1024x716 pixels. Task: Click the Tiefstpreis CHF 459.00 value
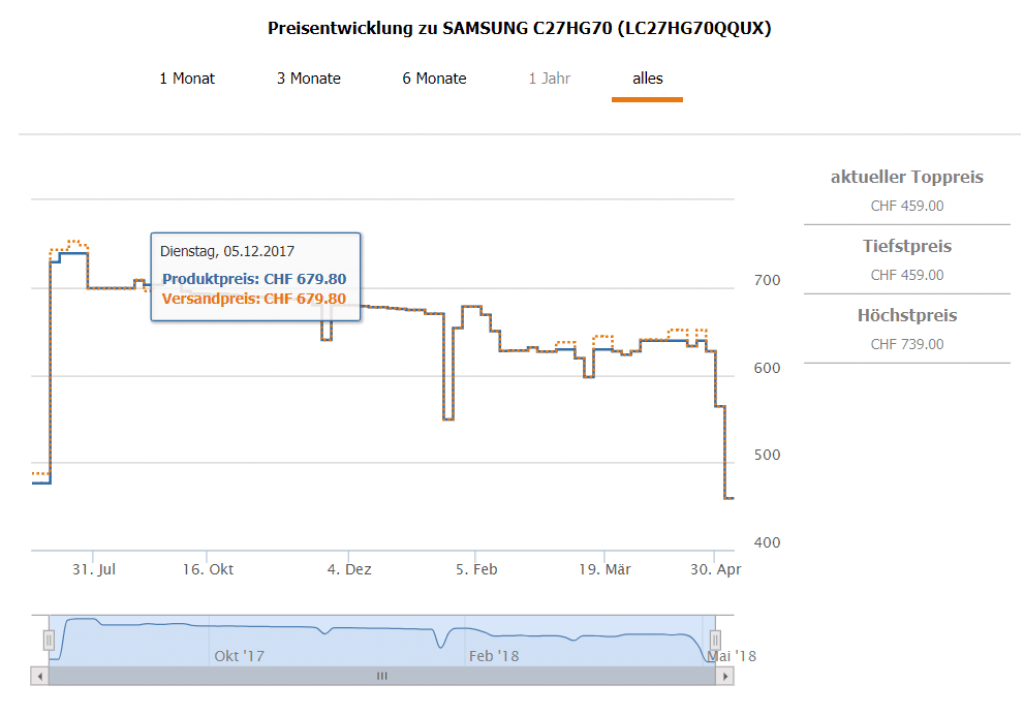[907, 275]
